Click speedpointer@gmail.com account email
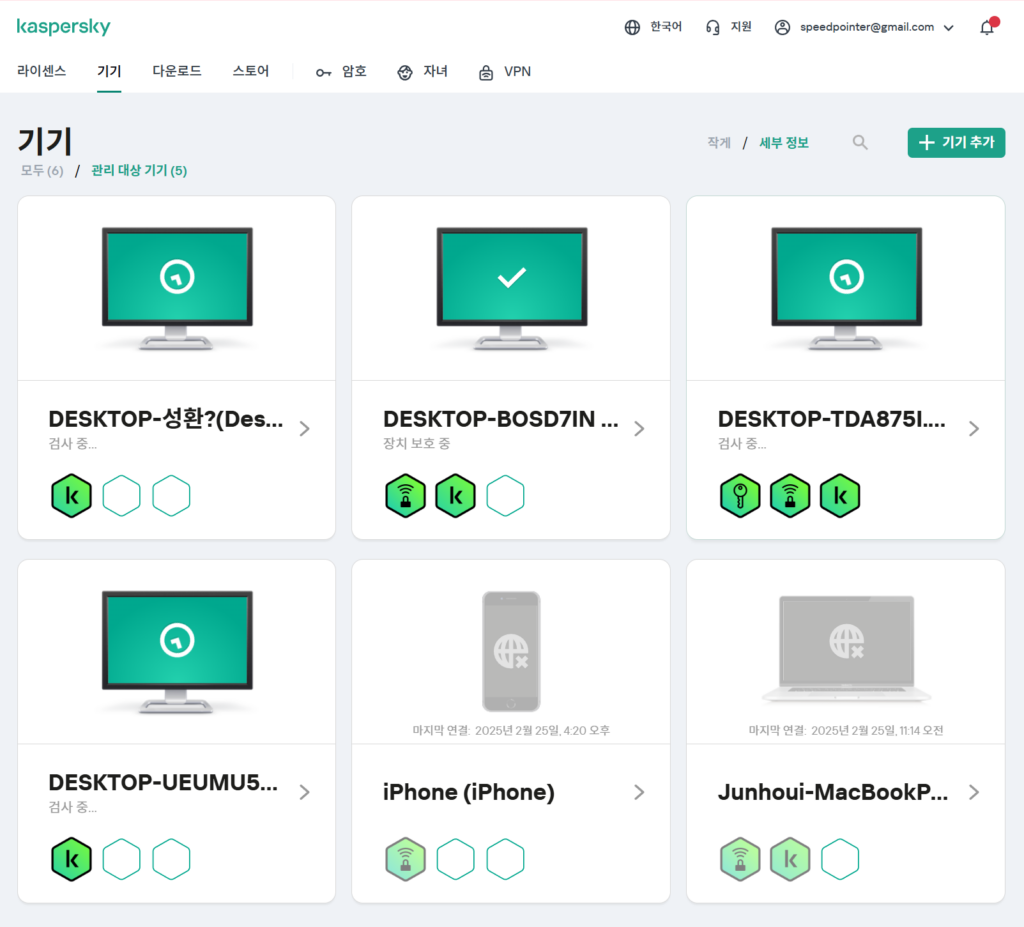Image resolution: width=1024 pixels, height=927 pixels. (867, 27)
